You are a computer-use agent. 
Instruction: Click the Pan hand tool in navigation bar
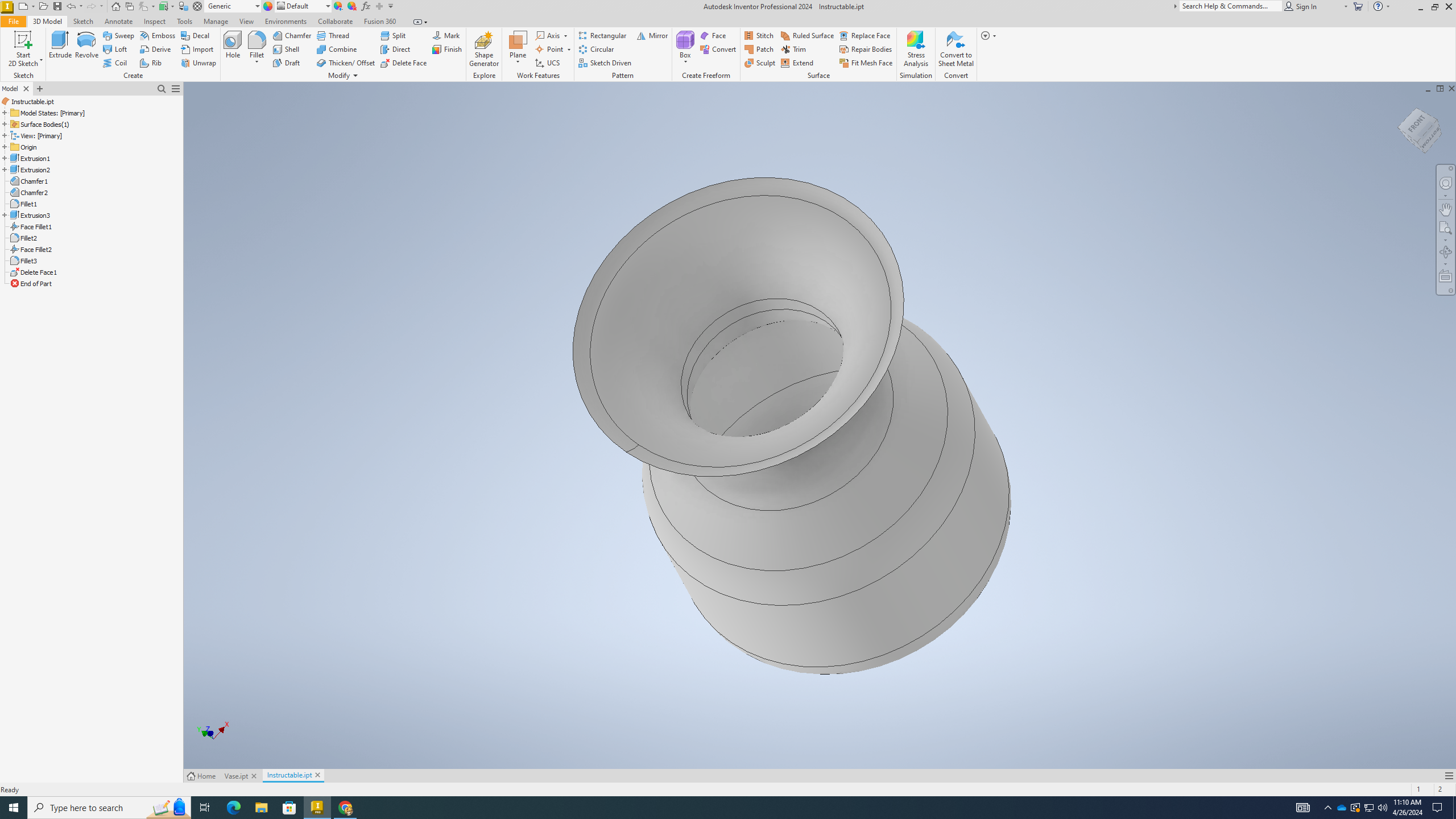[x=1445, y=209]
